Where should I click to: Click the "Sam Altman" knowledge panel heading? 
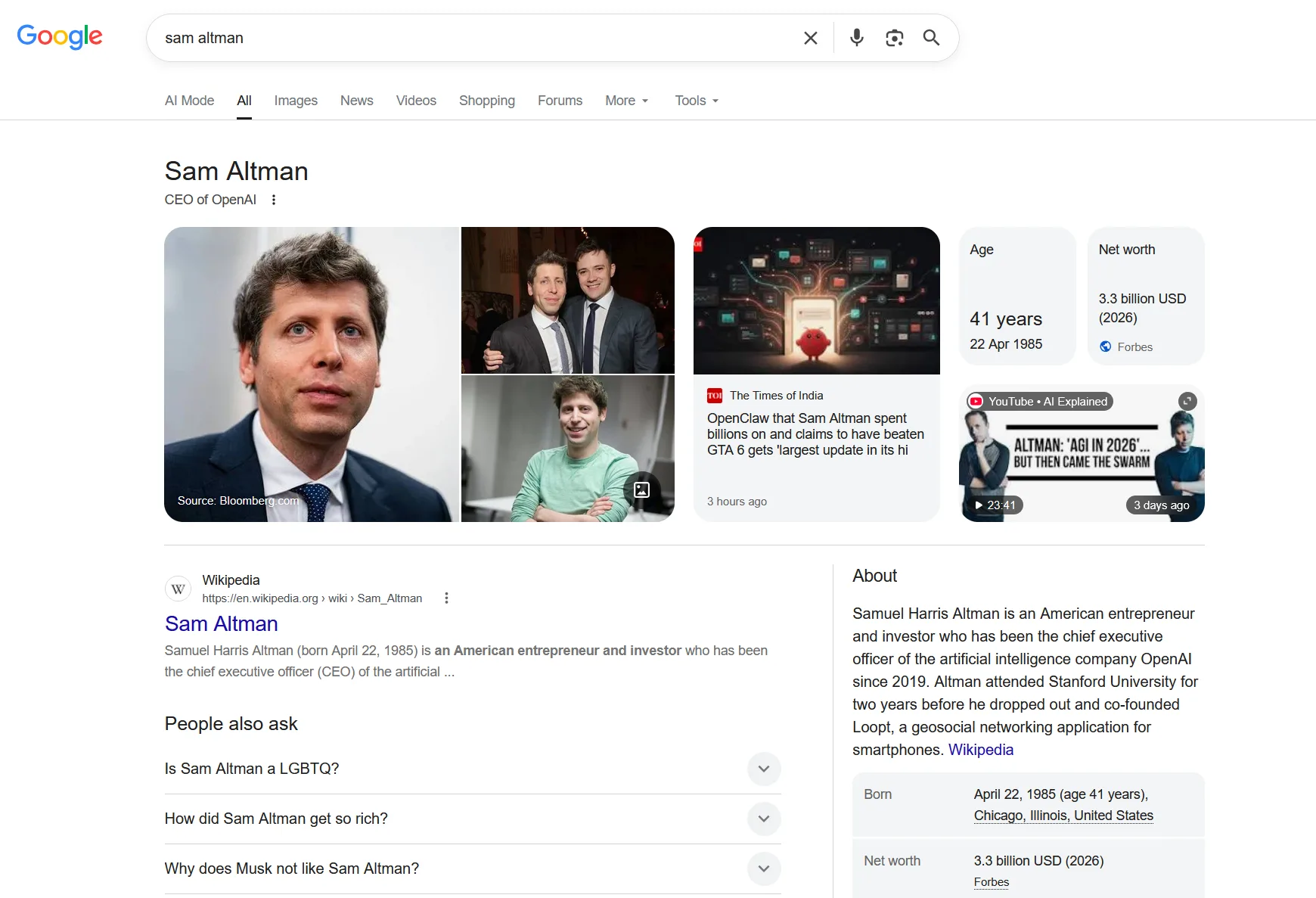point(237,171)
